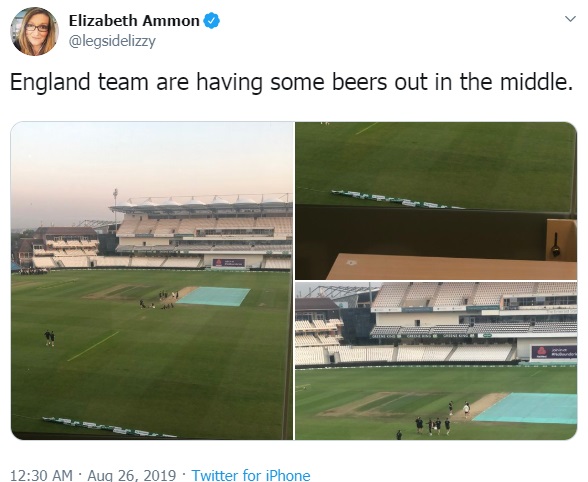Screen dimensions: 588x482
Task: Click the 12:30 AM timestamp
Action: pyautogui.click(x=41, y=475)
